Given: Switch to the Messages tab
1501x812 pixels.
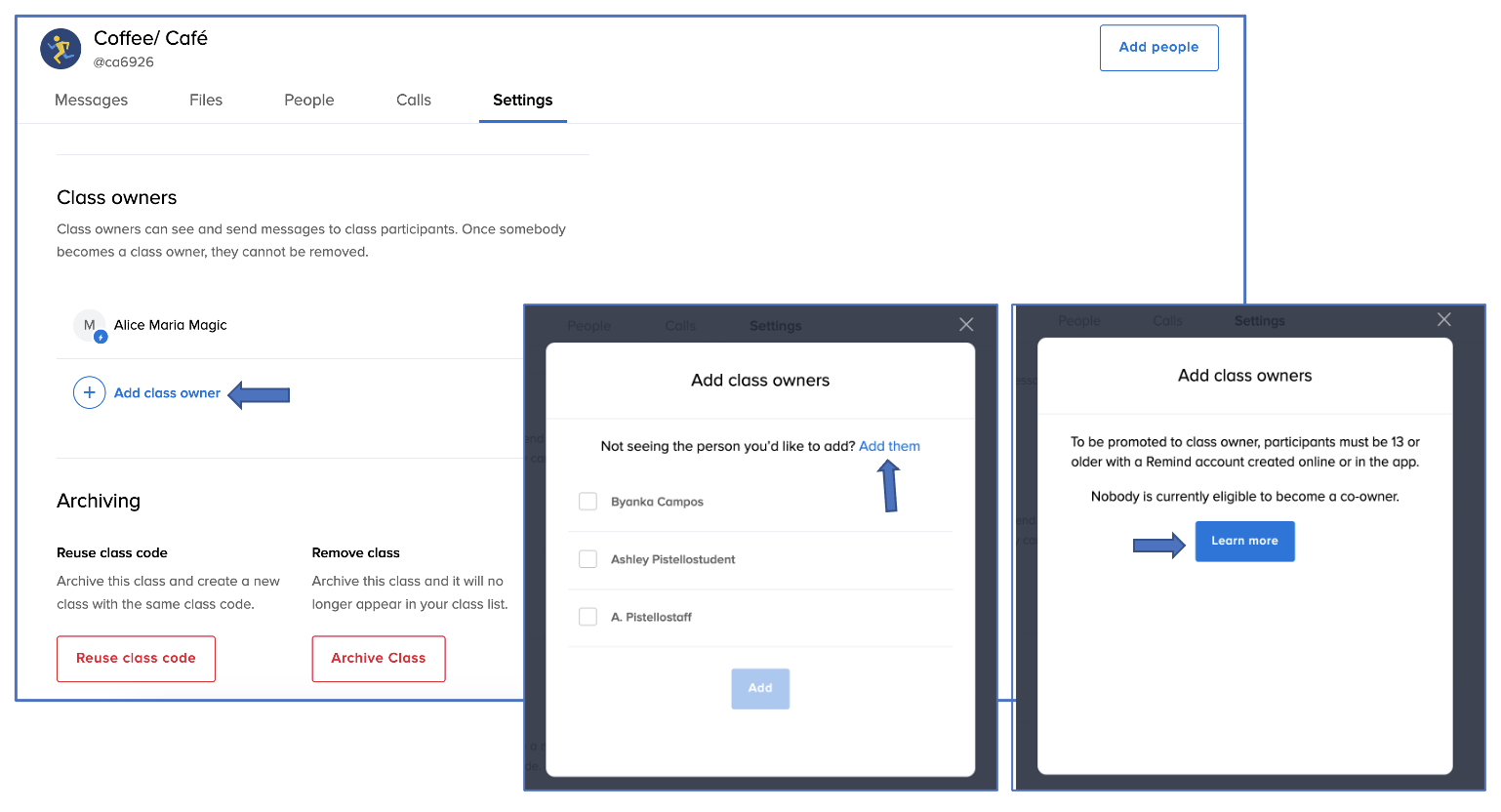Looking at the screenshot, I should click(x=91, y=100).
